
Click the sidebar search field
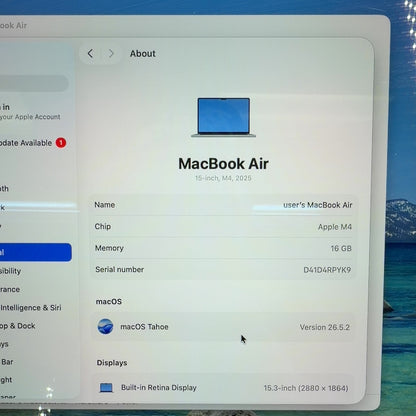(34, 83)
